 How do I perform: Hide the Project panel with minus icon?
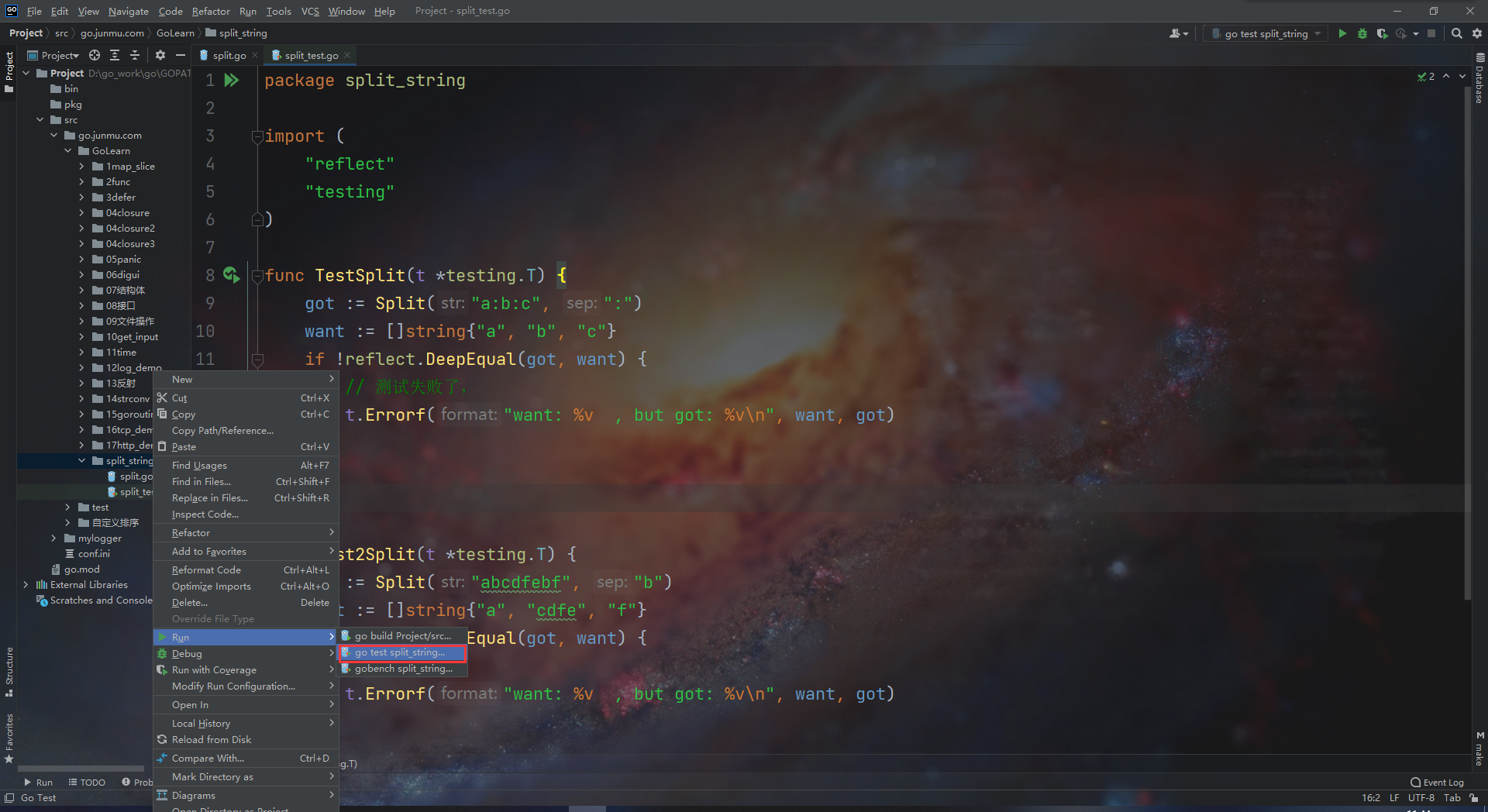(x=181, y=55)
